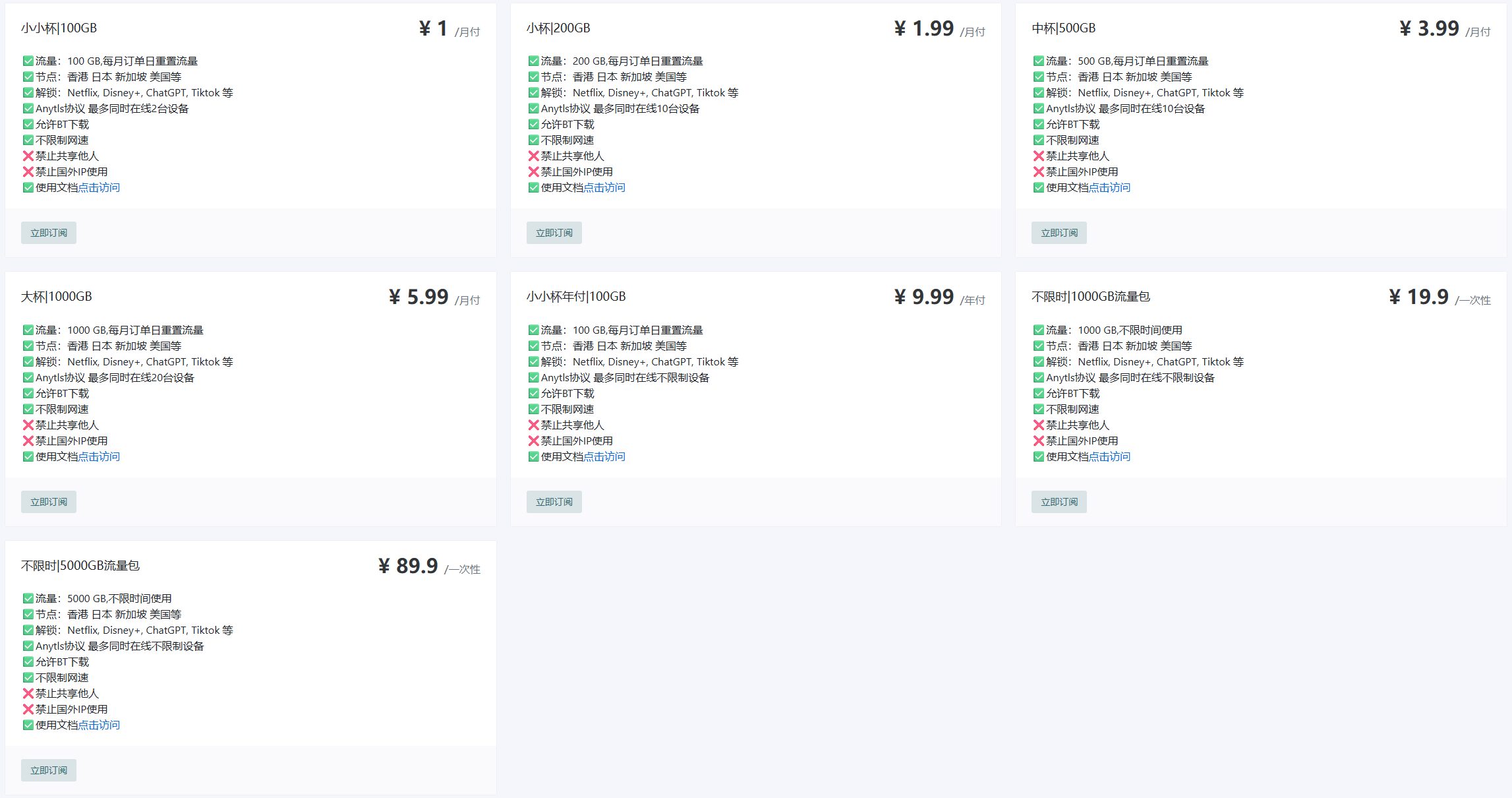Screen dimensions: 1512x798
Task: Click red X beside 禁止国外IP使用 in 大杯|1000GB card
Action: click(28, 441)
